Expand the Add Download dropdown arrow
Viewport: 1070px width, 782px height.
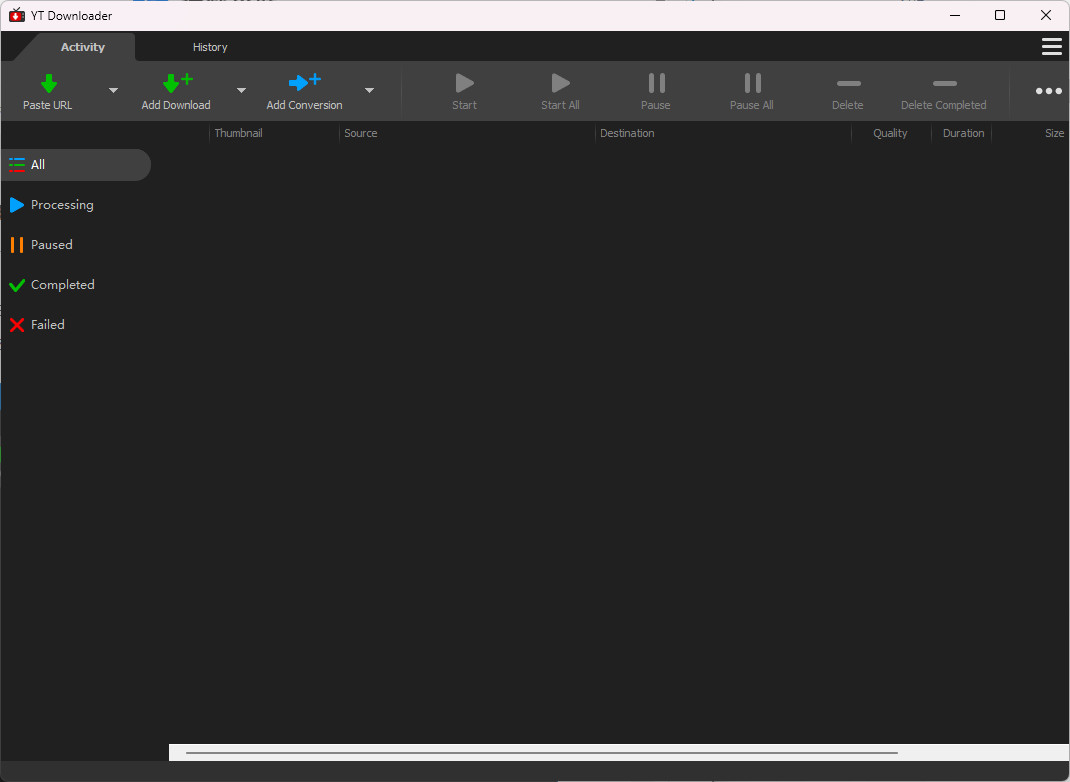coord(241,90)
